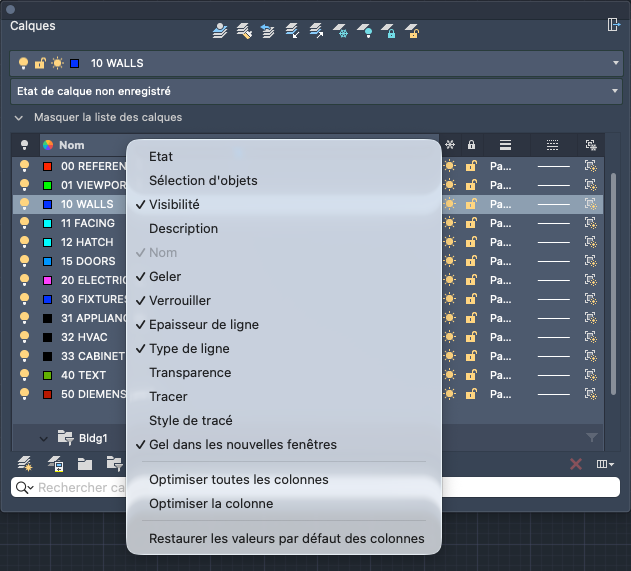This screenshot has height=571, width=631.
Task: Click the Isolate Layer icon
Action: pyautogui.click(x=292, y=31)
